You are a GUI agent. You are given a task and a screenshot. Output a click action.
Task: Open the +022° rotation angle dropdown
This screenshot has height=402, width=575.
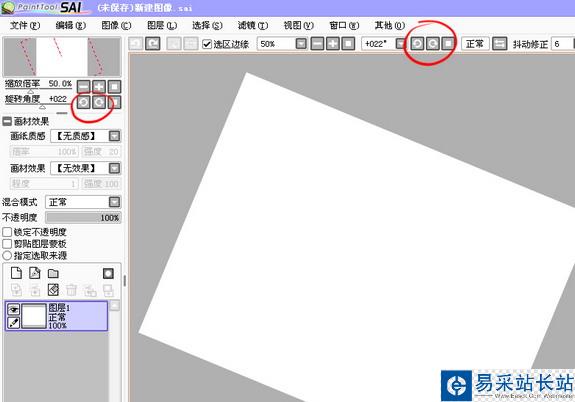coord(400,44)
